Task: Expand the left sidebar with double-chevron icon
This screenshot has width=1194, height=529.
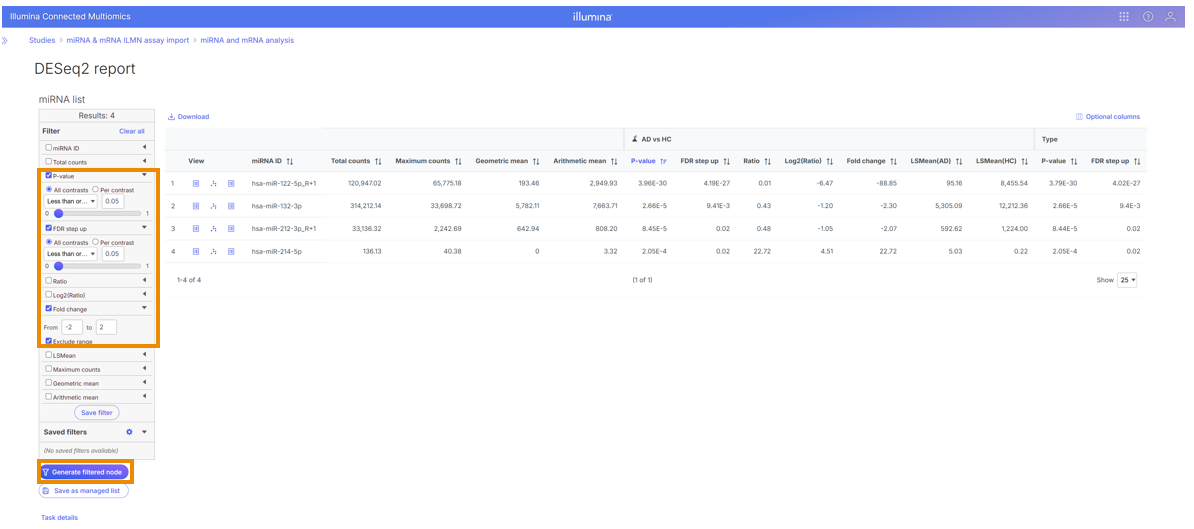Action: point(5,41)
